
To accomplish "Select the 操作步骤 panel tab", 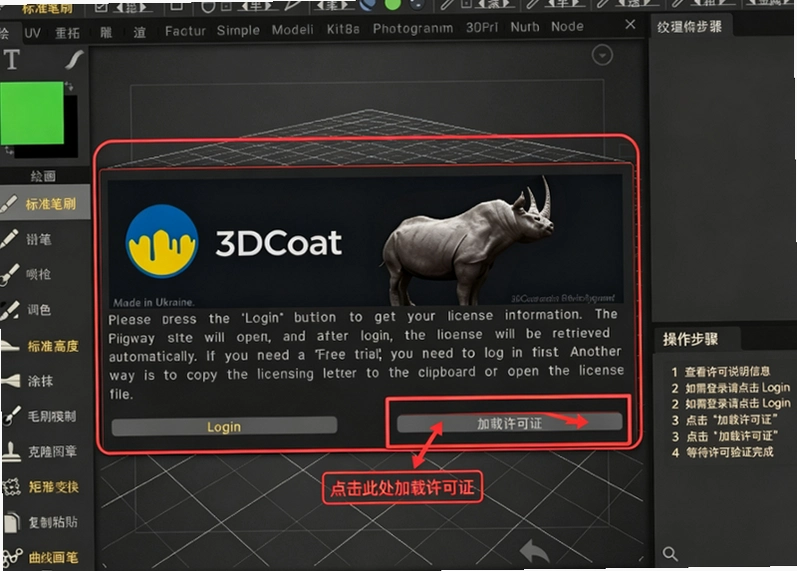I will pyautogui.click(x=690, y=339).
